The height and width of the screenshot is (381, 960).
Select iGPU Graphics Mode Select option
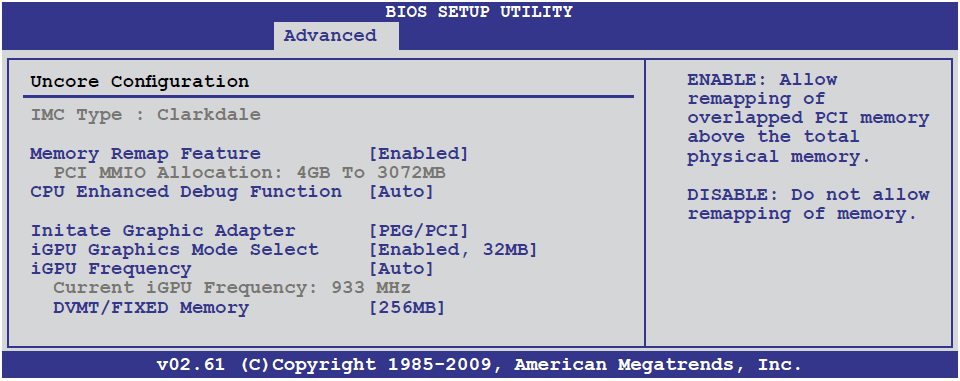(x=174, y=250)
